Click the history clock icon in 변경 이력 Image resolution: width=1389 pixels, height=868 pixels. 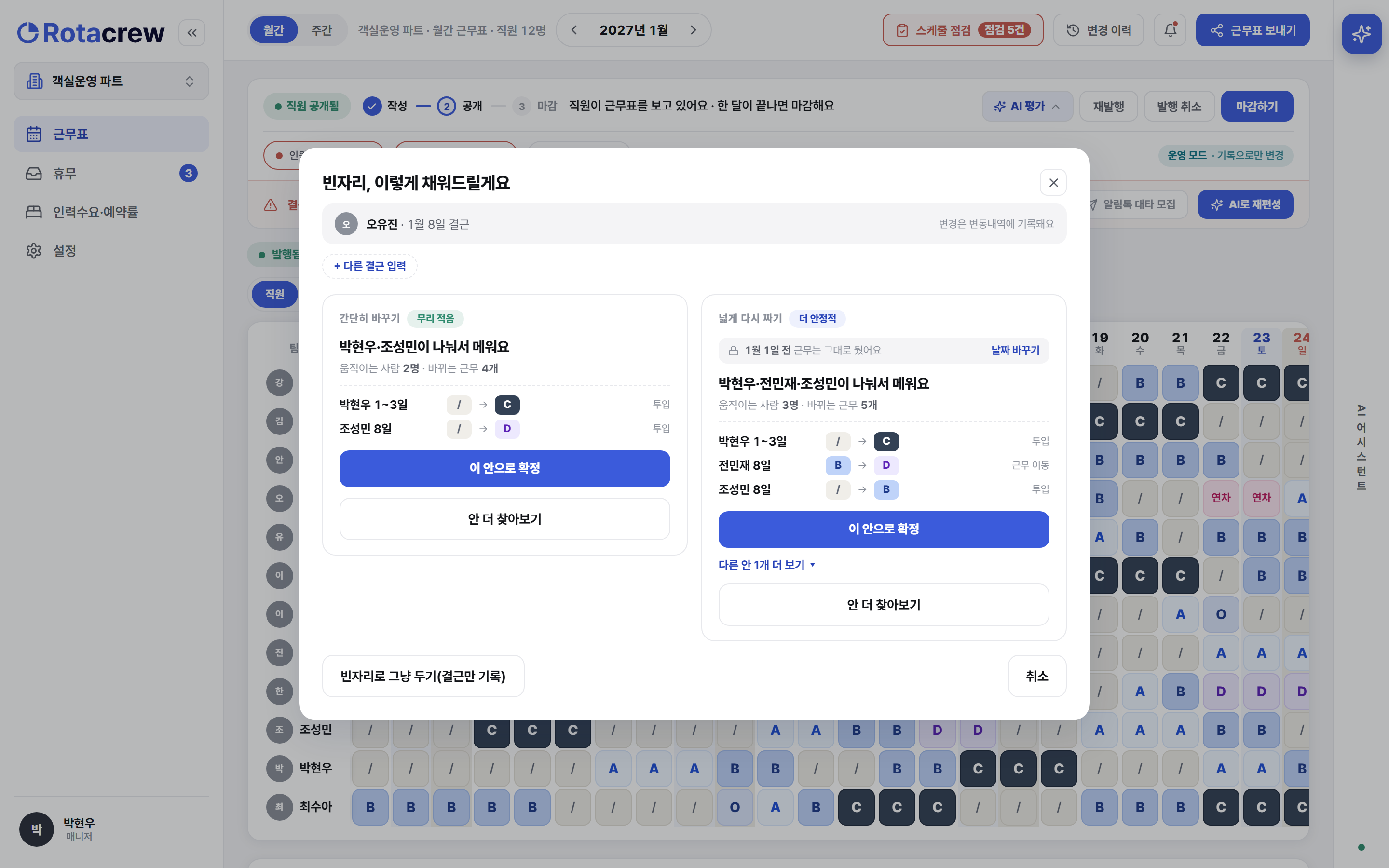click(1073, 30)
